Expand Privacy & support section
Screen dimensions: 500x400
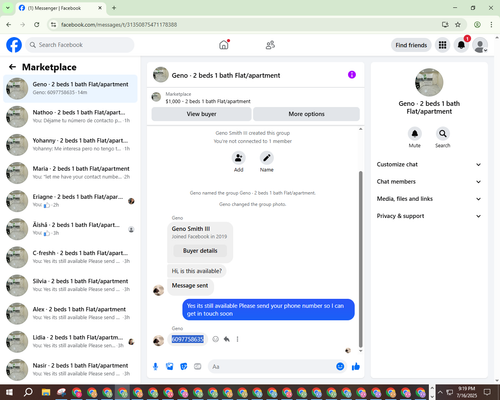coord(429,216)
